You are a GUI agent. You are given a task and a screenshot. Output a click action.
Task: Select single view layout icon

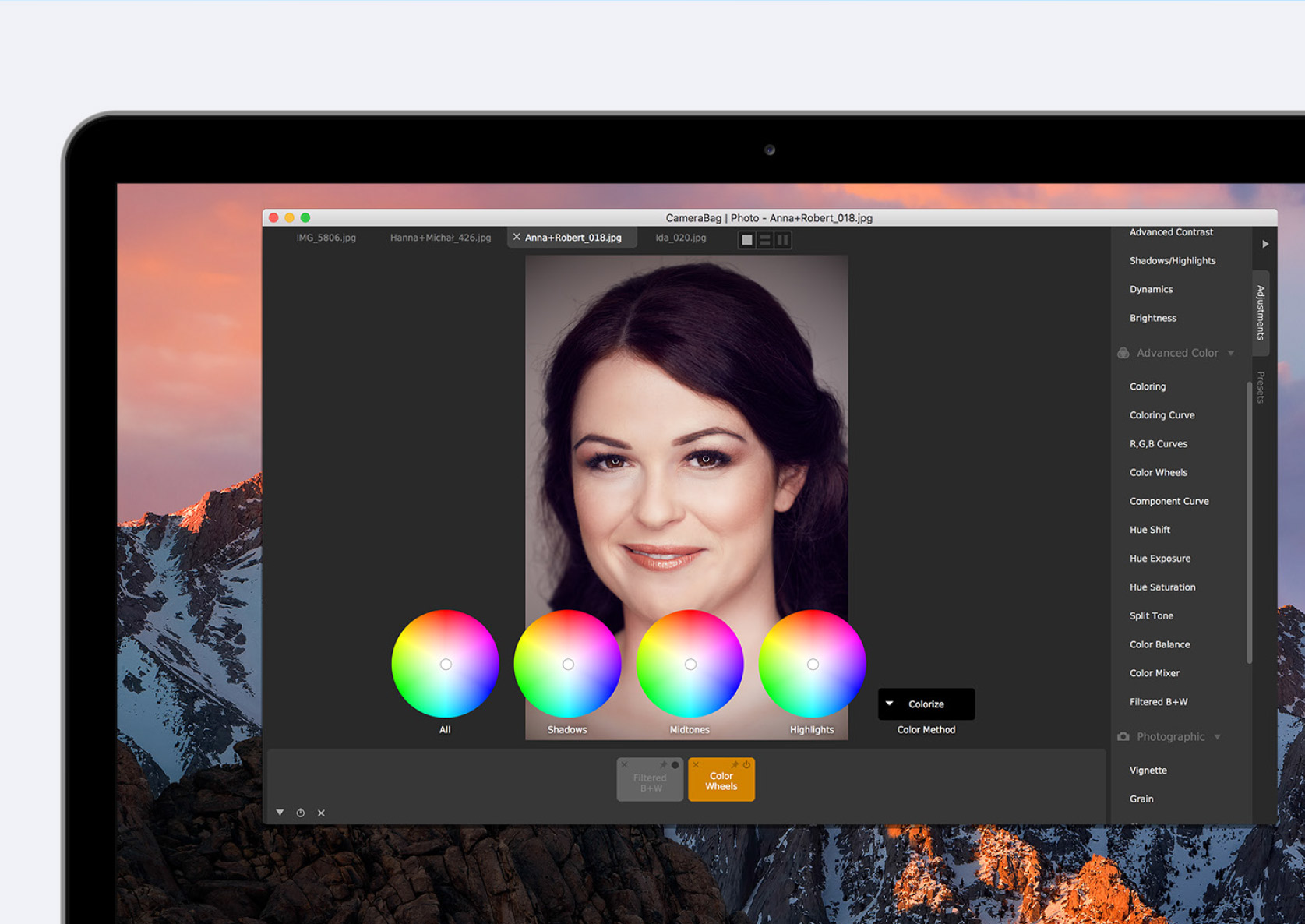(x=747, y=240)
